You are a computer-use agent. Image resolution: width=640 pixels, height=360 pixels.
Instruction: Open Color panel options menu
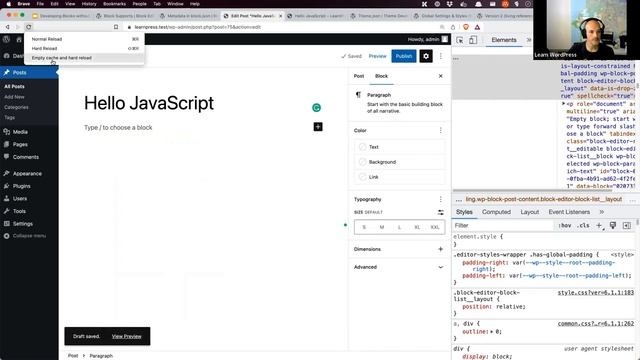click(x=440, y=130)
